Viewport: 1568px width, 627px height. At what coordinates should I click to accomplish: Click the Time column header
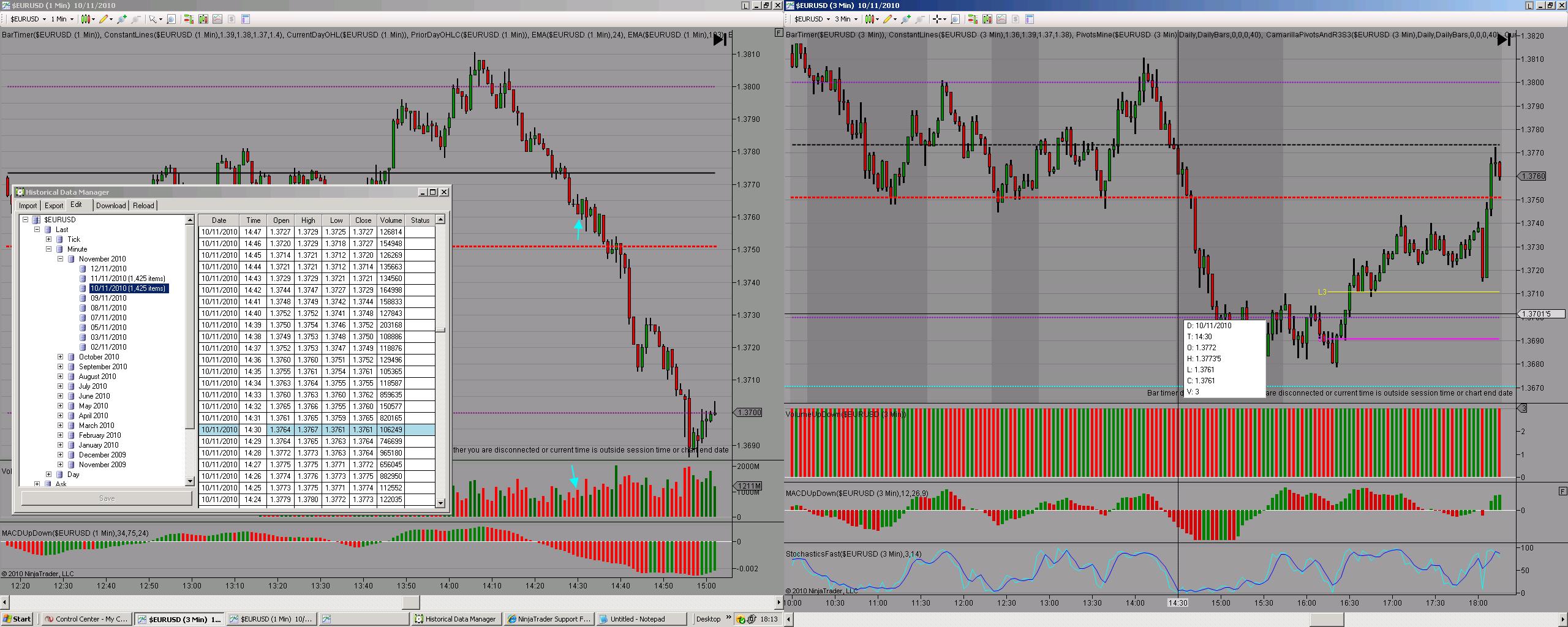[x=253, y=220]
